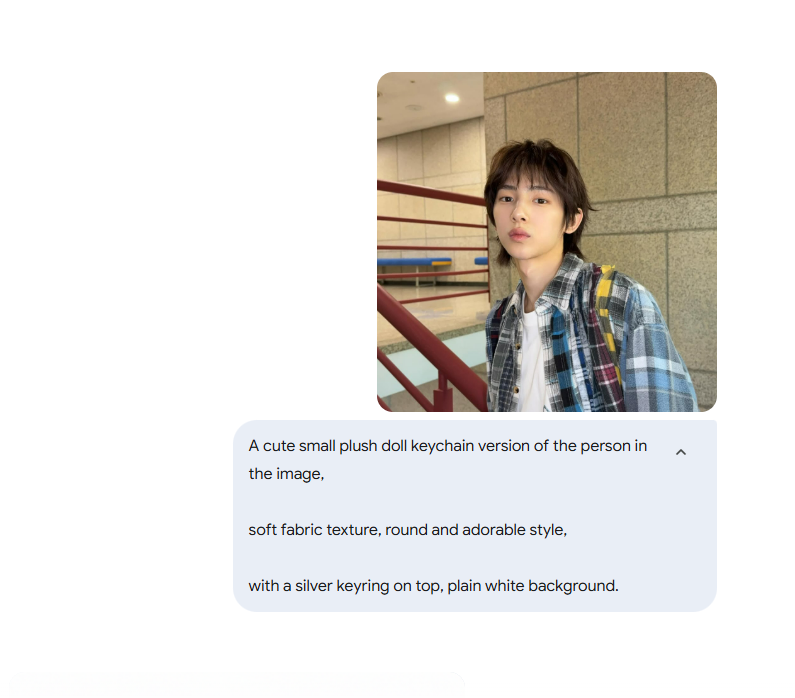Click the word 'background.' in the prompt
The width and height of the screenshot is (795, 698).
[573, 586]
